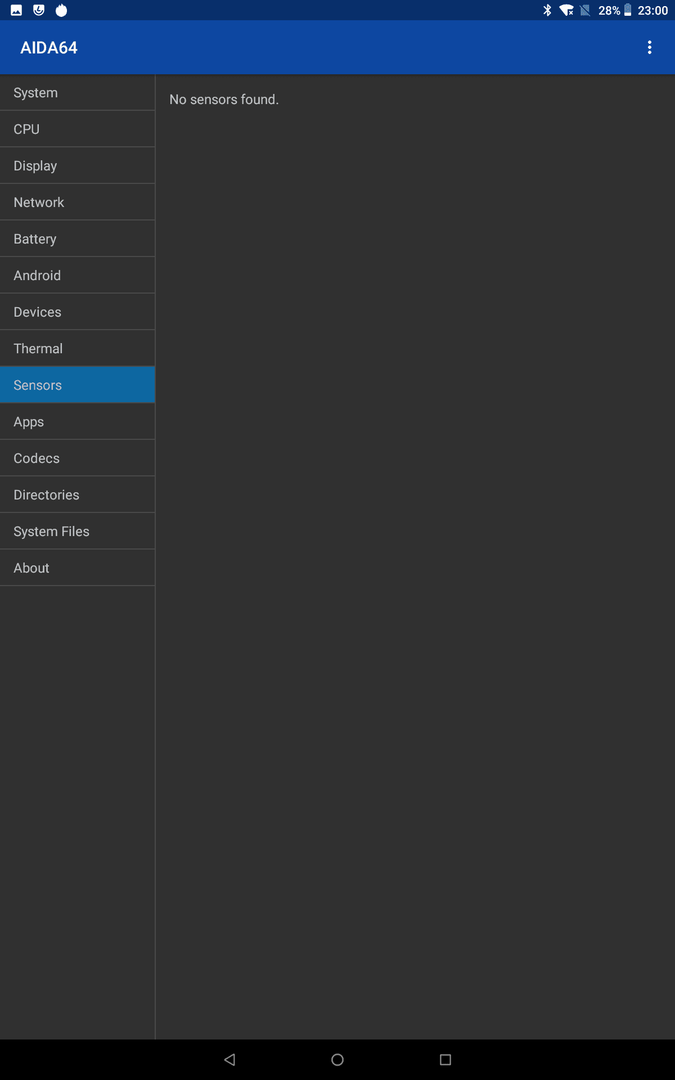The height and width of the screenshot is (1080, 675).
Task: Tap the battery indicator icon
Action: tap(627, 10)
